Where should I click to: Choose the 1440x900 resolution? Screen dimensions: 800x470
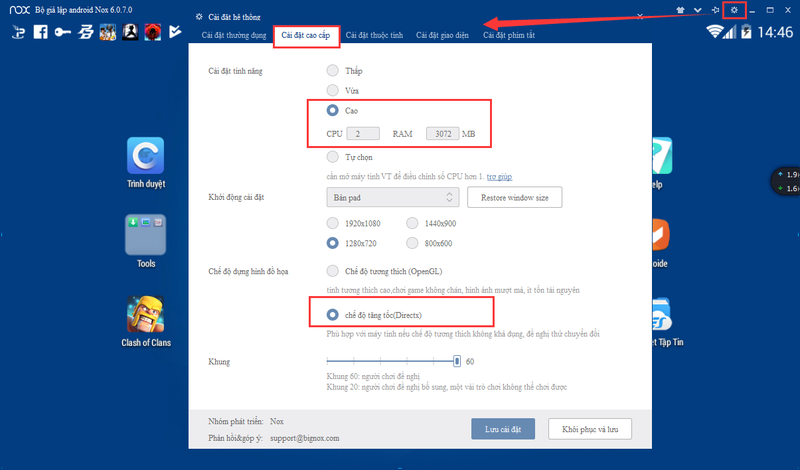[x=412, y=223]
